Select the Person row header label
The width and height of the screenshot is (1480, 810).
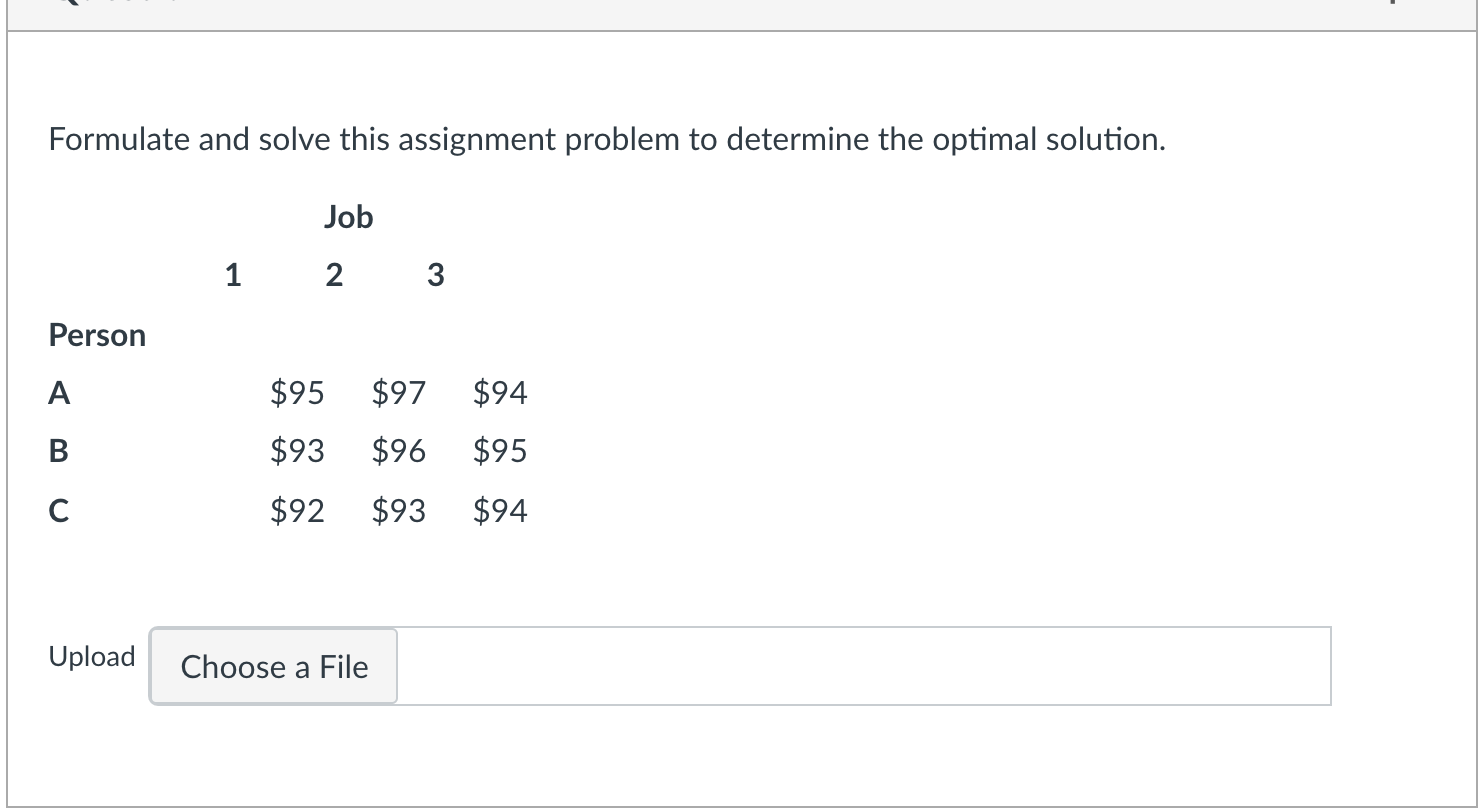(x=97, y=335)
